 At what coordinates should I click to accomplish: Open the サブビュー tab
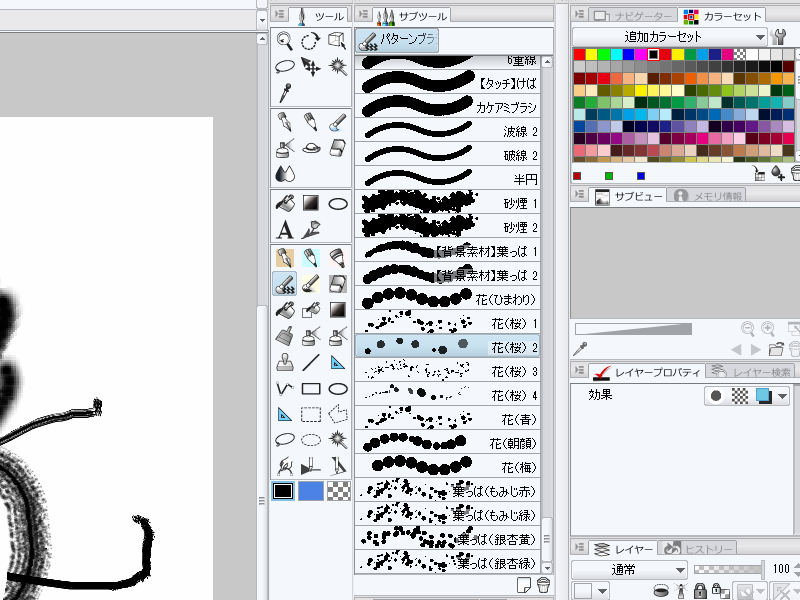(x=629, y=195)
